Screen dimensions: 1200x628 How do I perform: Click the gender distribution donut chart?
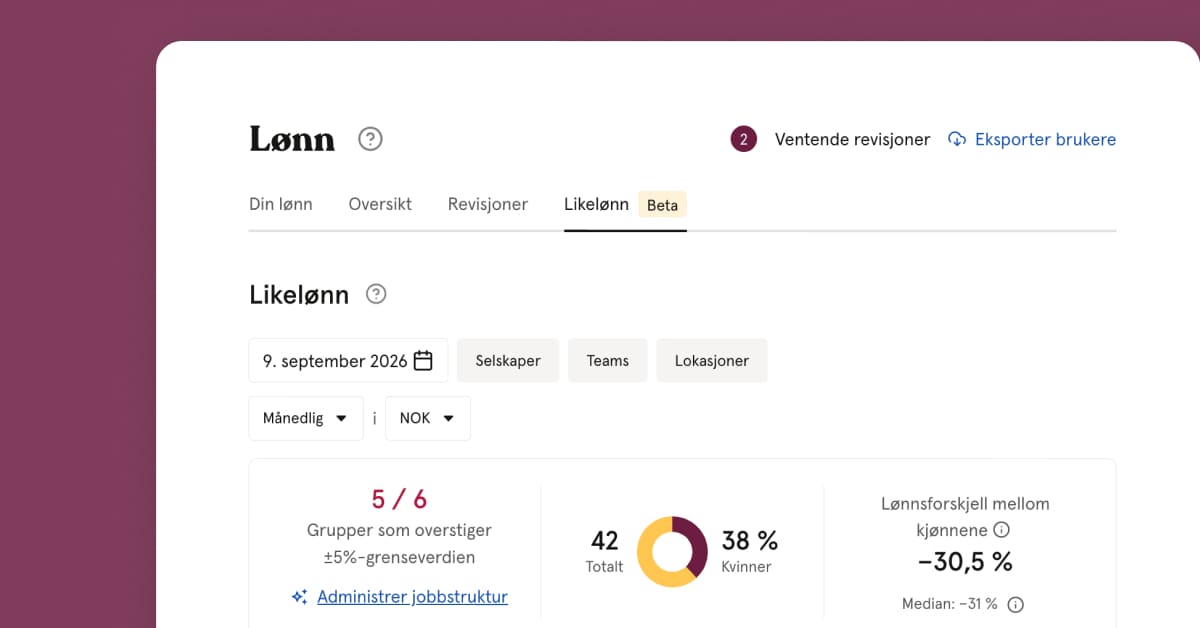point(672,551)
